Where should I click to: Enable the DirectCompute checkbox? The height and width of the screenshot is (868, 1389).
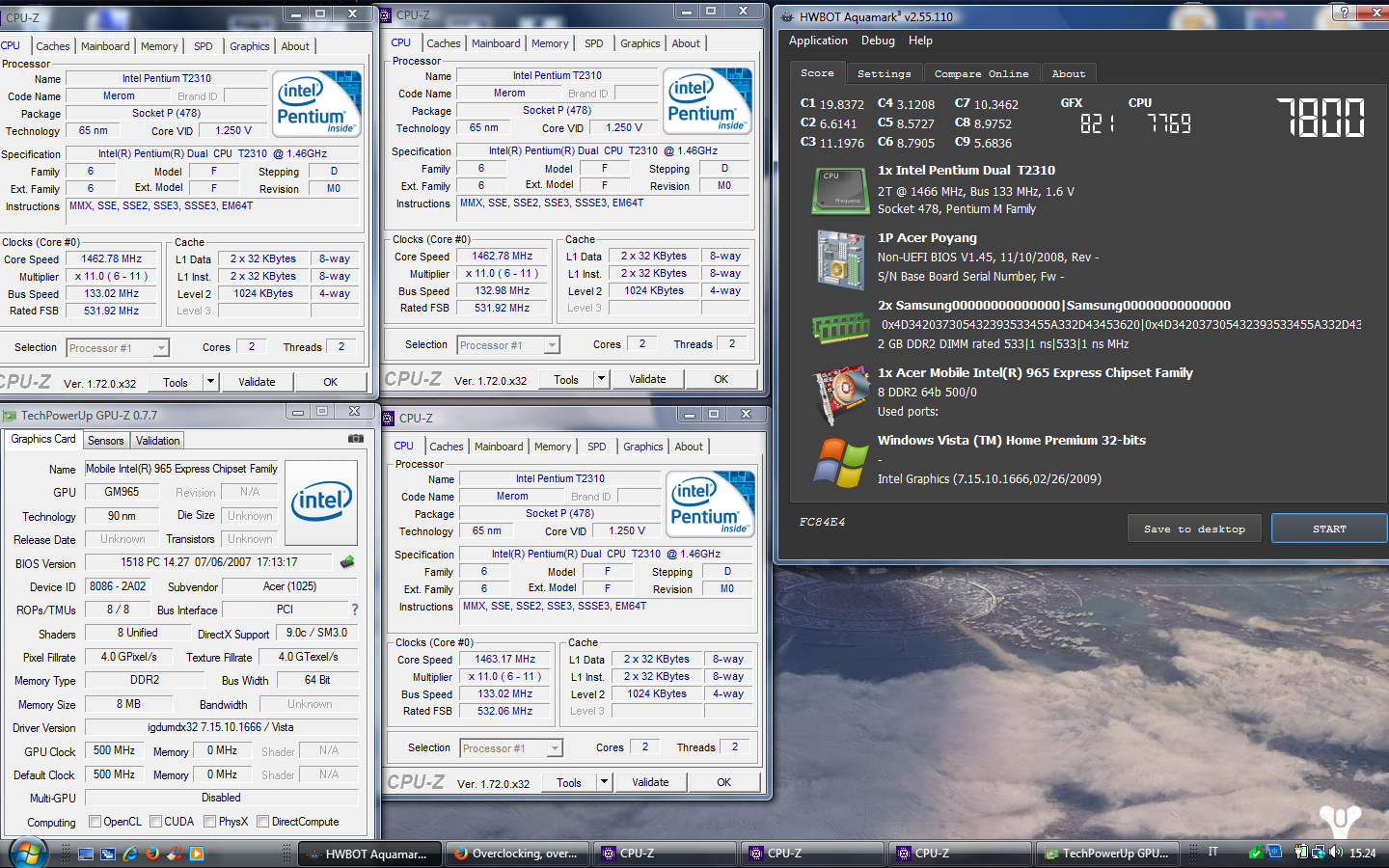pyautogui.click(x=262, y=822)
